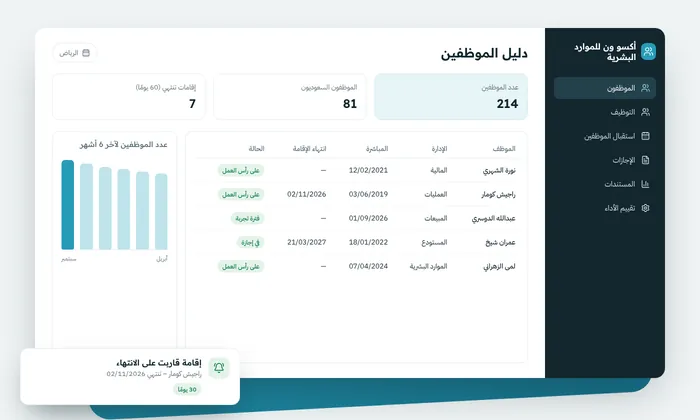Click the الرياض branch selector
Screen dimensions: 700x420
(x=75, y=53)
